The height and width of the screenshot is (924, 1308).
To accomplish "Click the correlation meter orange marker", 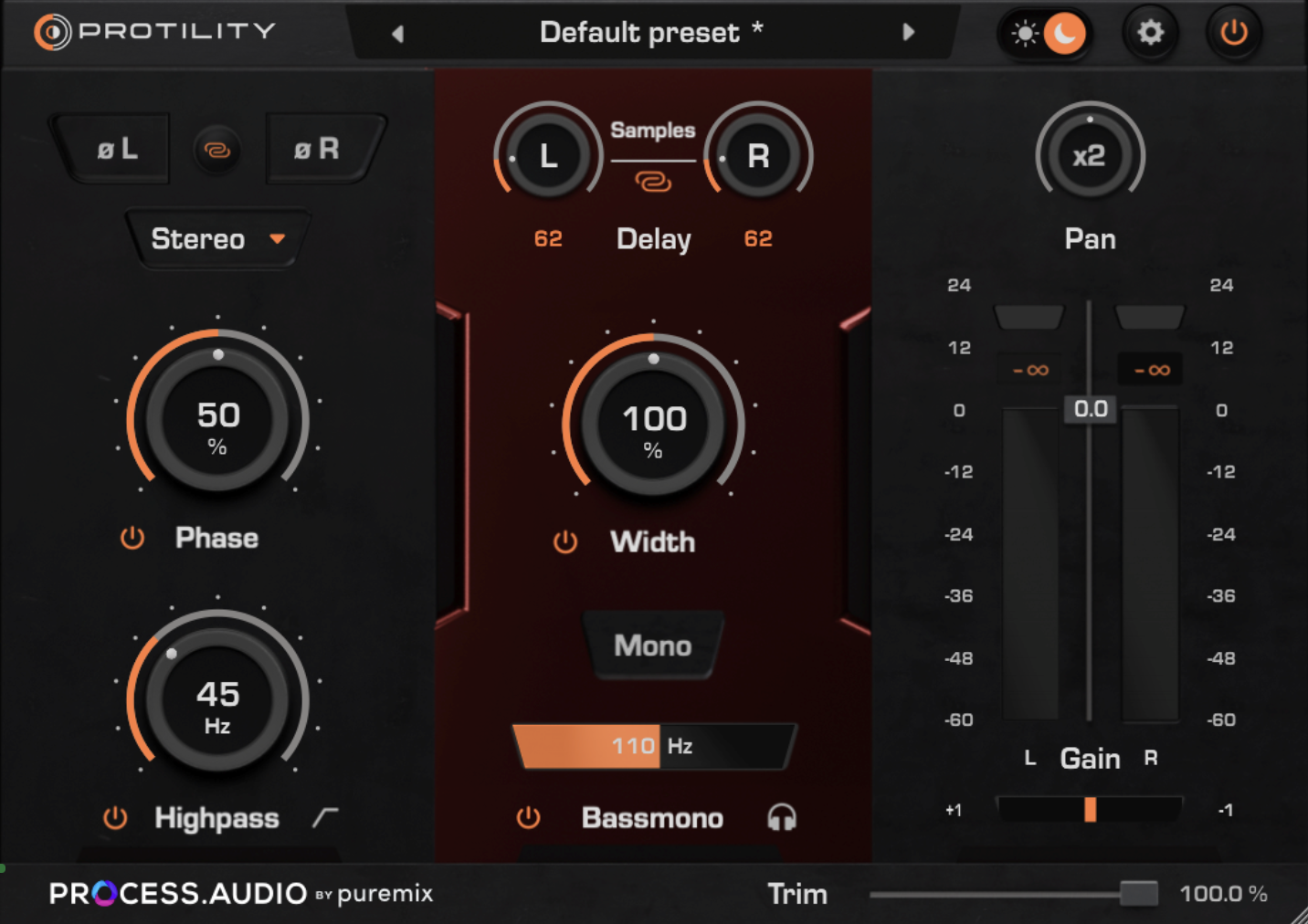I will pyautogui.click(x=1090, y=810).
